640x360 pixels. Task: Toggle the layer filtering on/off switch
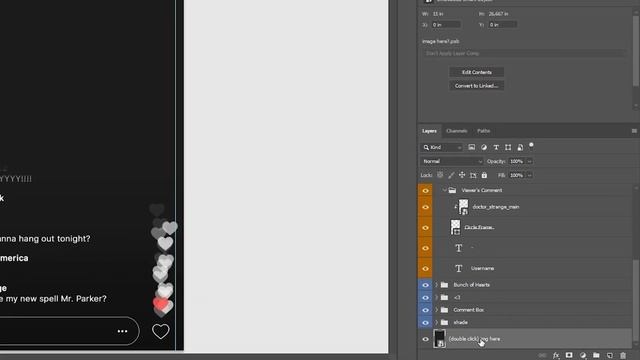(531, 145)
